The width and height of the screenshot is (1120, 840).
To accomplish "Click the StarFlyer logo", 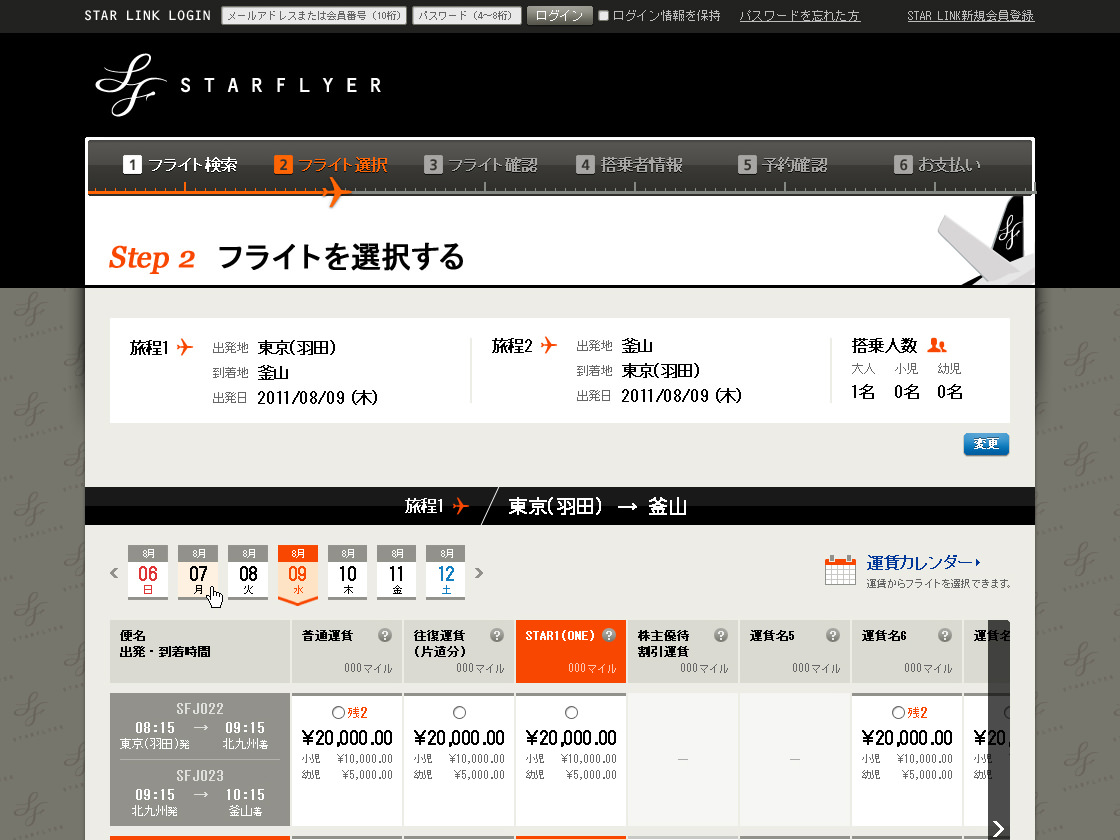I will (238, 85).
